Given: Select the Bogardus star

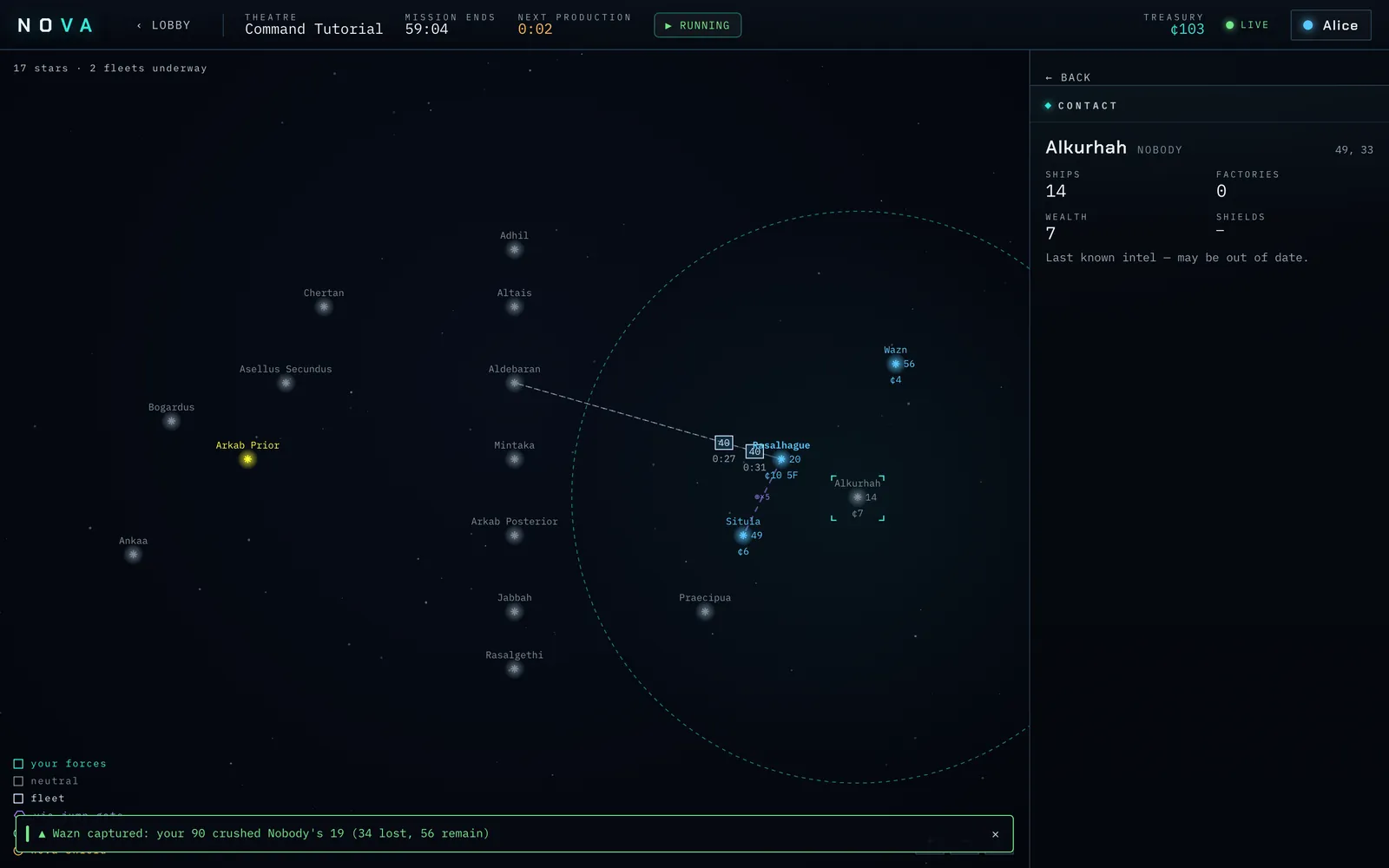Looking at the screenshot, I should [x=171, y=422].
